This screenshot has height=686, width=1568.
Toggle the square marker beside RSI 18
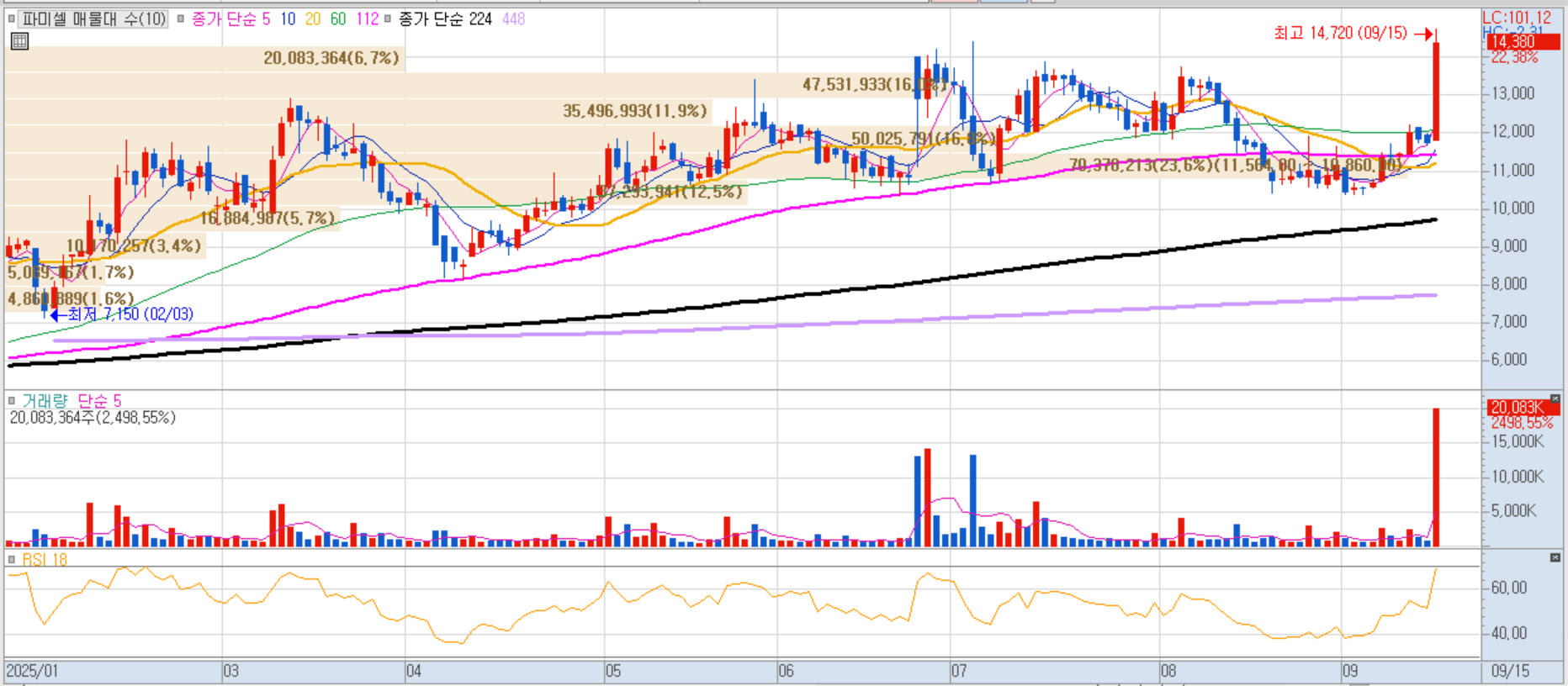coord(11,559)
